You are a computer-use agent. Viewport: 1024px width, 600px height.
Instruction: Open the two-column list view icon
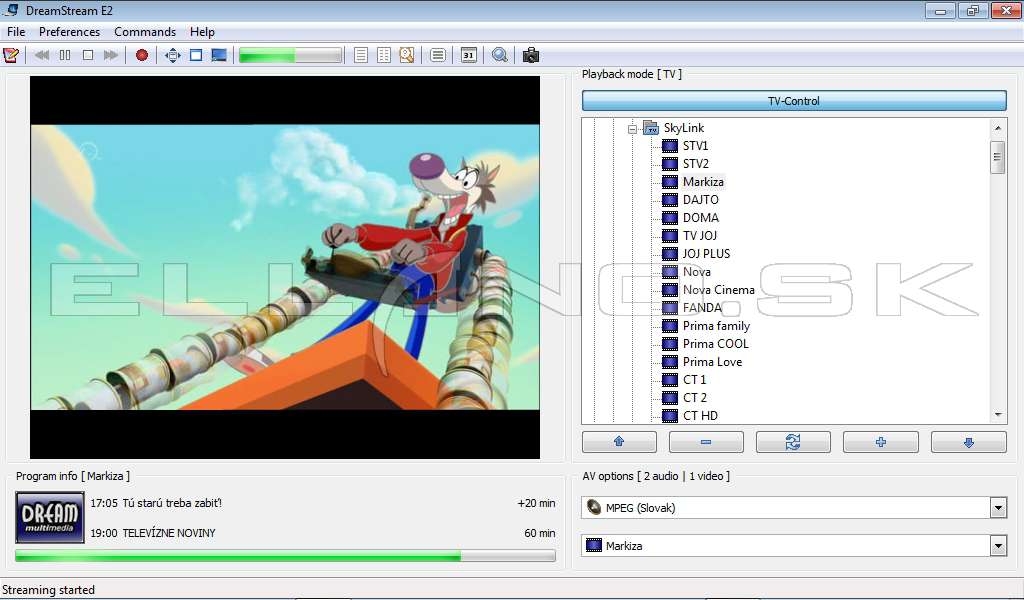[x=384, y=55]
